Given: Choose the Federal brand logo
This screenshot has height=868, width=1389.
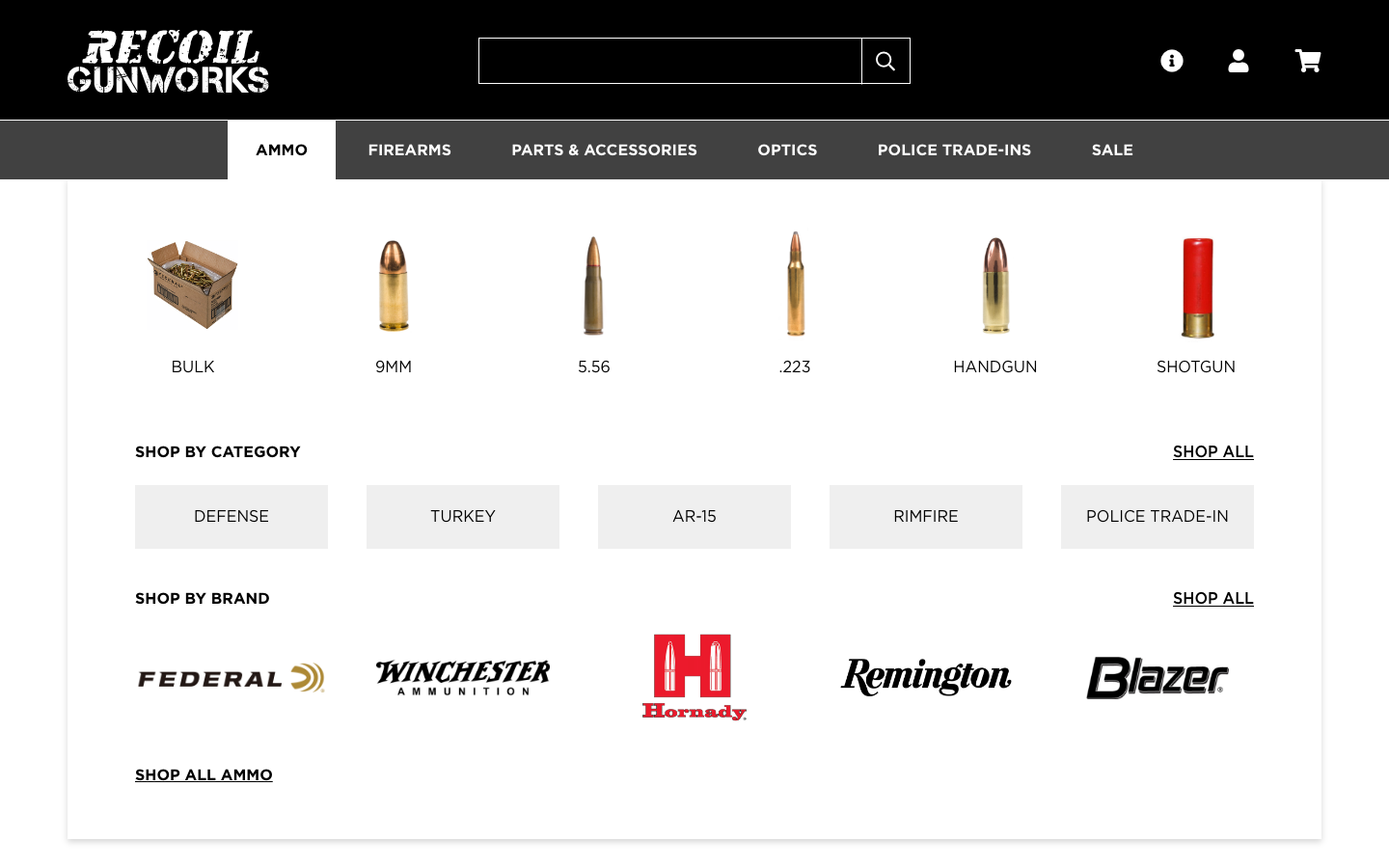Looking at the screenshot, I should click(231, 678).
